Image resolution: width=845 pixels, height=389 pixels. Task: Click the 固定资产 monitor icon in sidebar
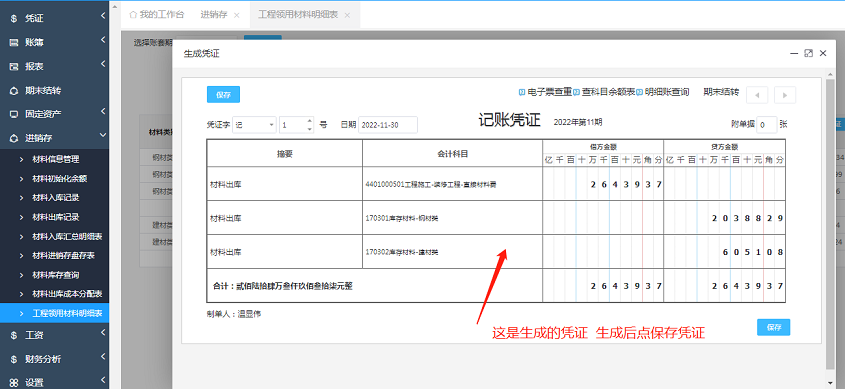[x=14, y=114]
